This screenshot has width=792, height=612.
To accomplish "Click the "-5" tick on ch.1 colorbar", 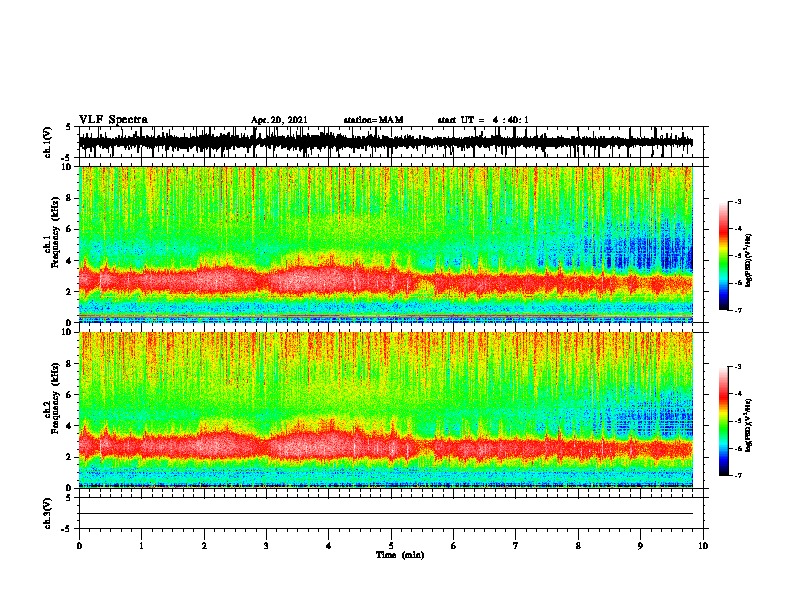I will click(737, 256).
